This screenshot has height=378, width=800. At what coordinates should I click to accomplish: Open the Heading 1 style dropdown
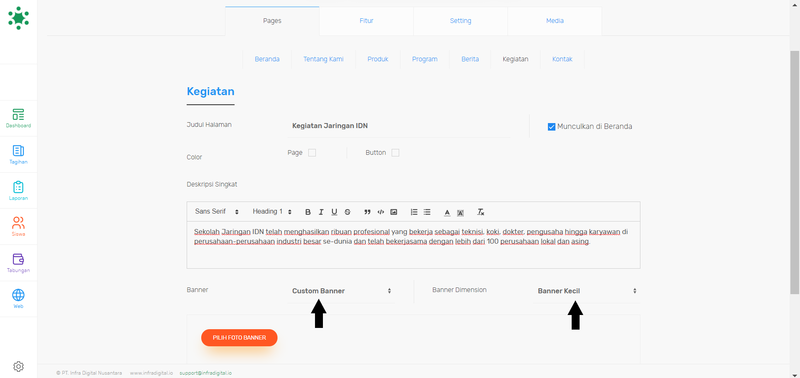pos(272,212)
